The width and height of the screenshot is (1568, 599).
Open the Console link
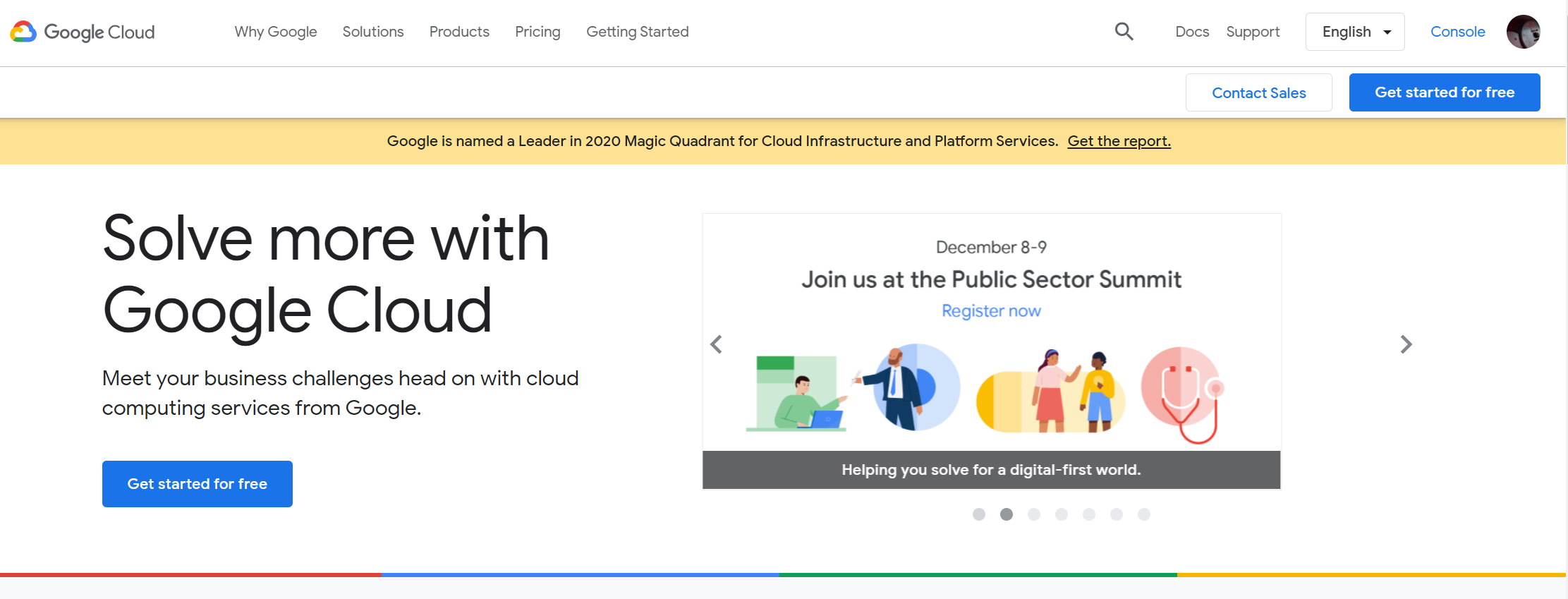tap(1457, 32)
